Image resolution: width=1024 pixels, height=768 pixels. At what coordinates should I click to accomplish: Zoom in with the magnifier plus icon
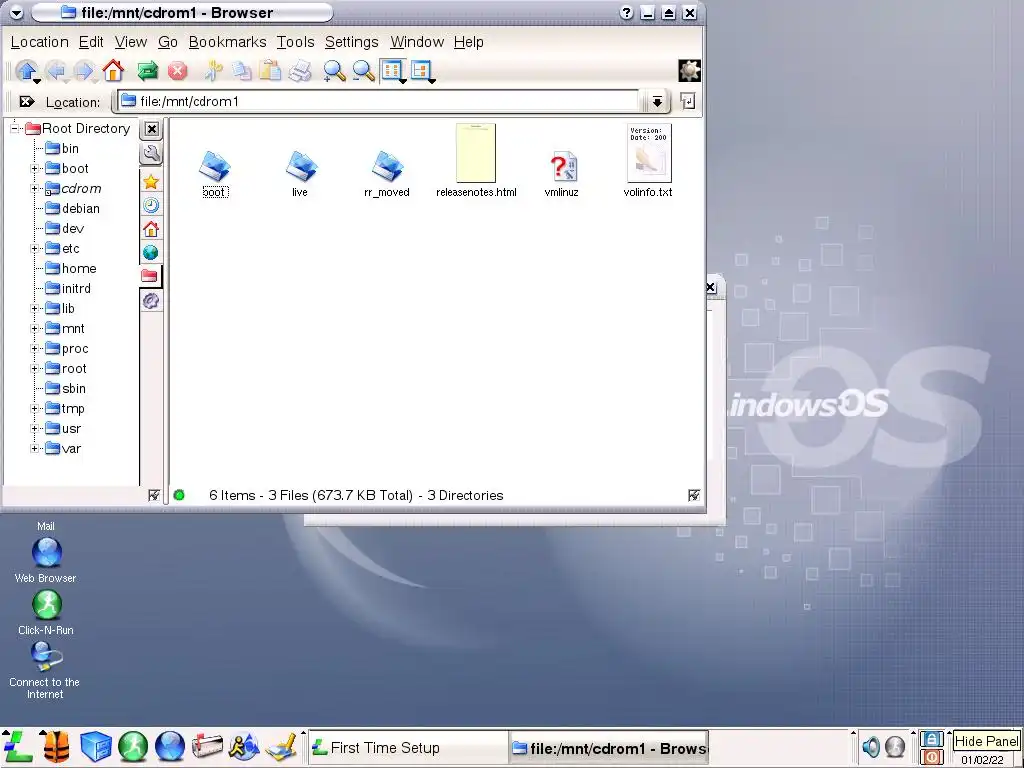pyautogui.click(x=334, y=71)
